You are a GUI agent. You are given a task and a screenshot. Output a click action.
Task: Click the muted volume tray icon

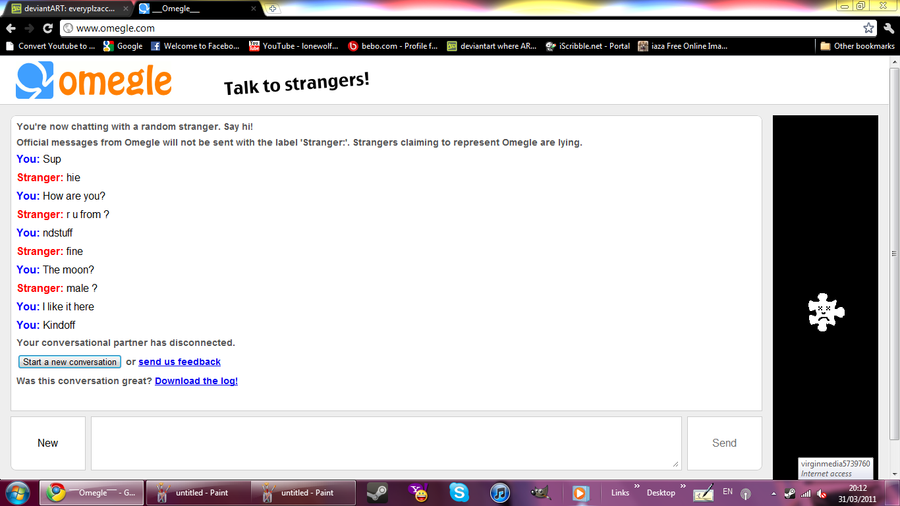822,493
